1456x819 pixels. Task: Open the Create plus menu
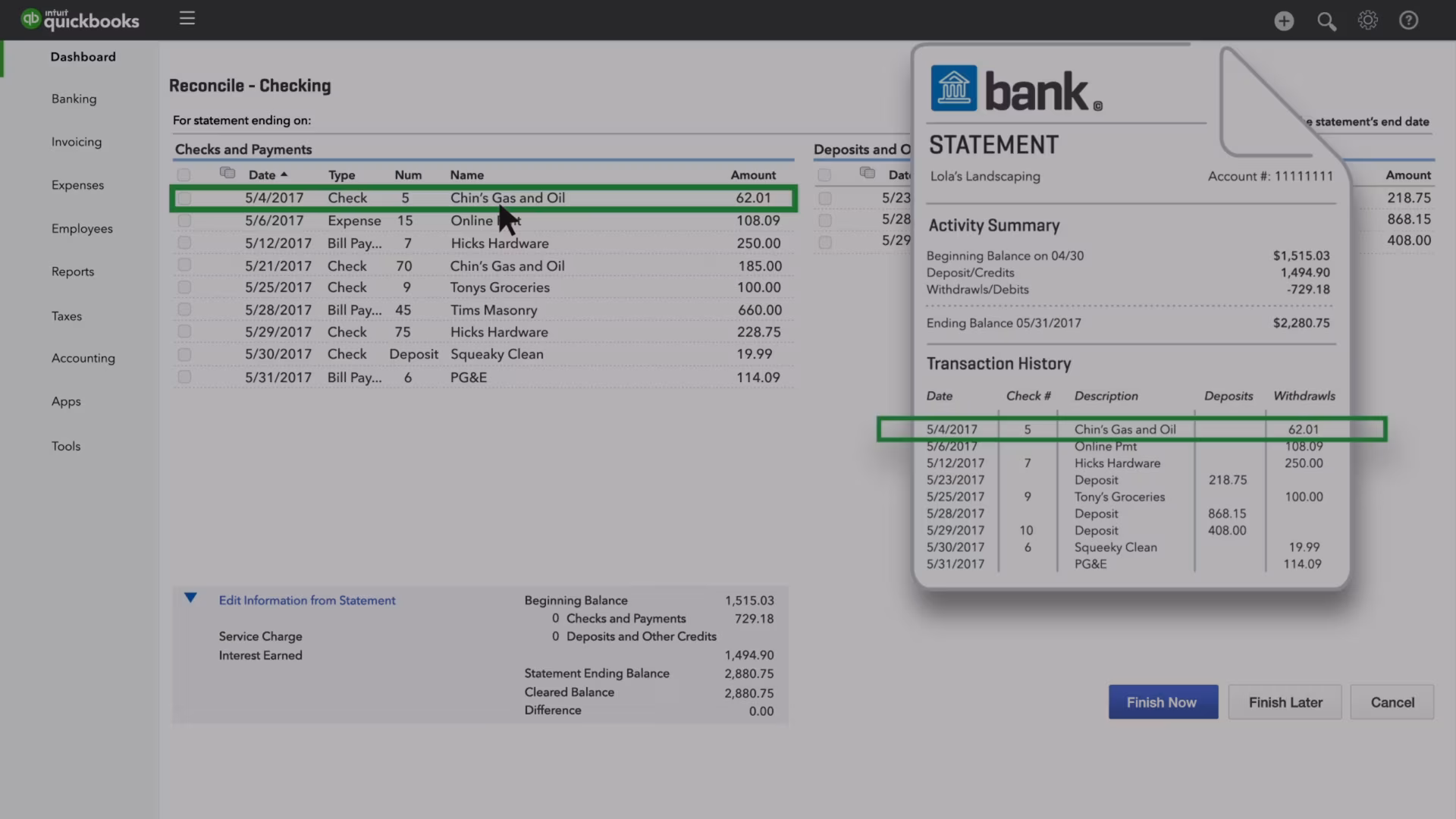1284,20
